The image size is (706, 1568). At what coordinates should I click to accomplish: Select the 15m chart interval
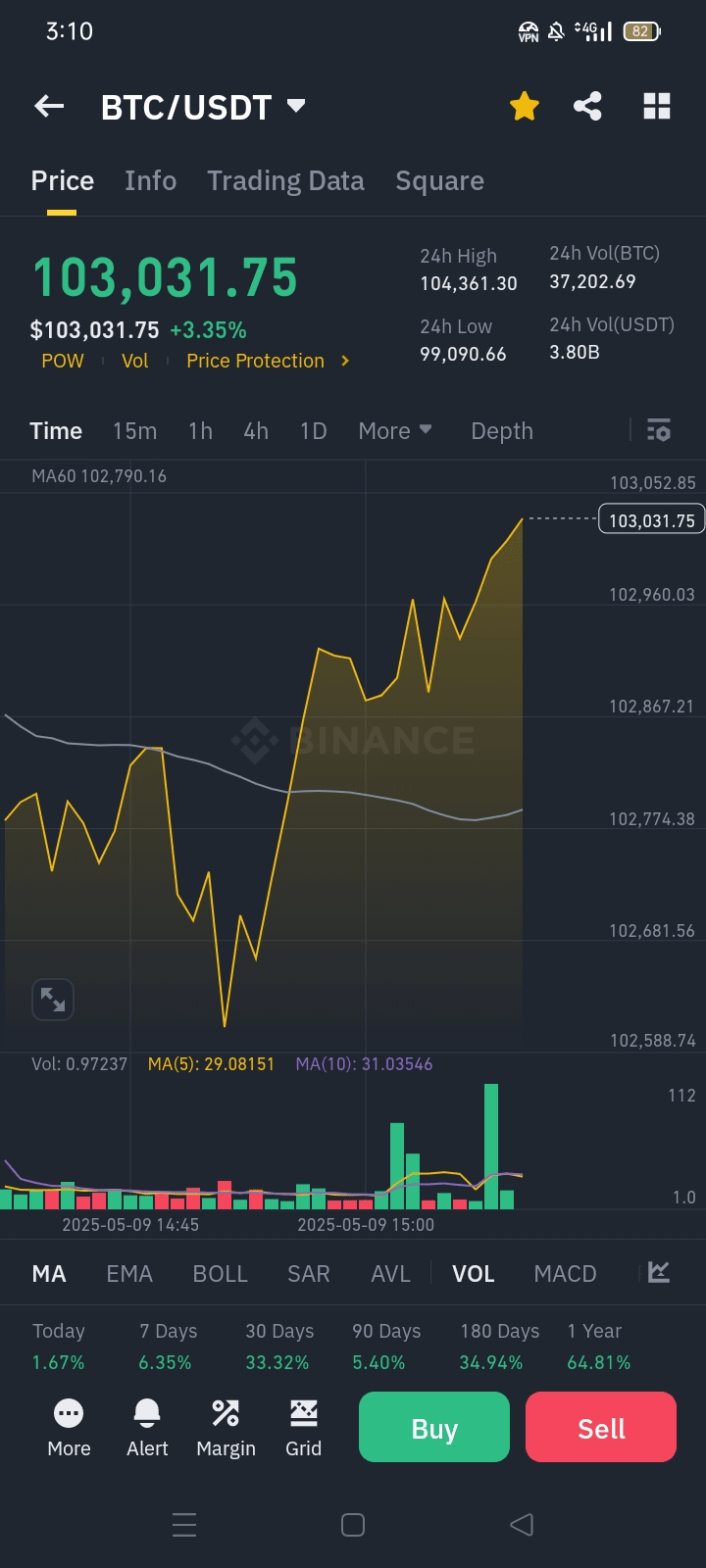tap(134, 431)
